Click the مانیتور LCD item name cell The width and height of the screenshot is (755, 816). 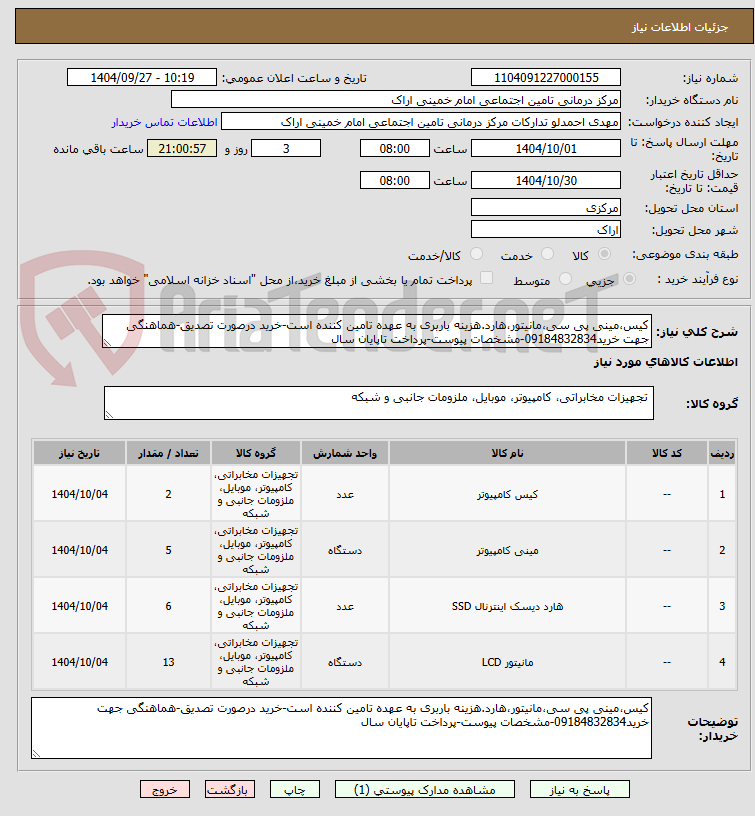pyautogui.click(x=507, y=662)
